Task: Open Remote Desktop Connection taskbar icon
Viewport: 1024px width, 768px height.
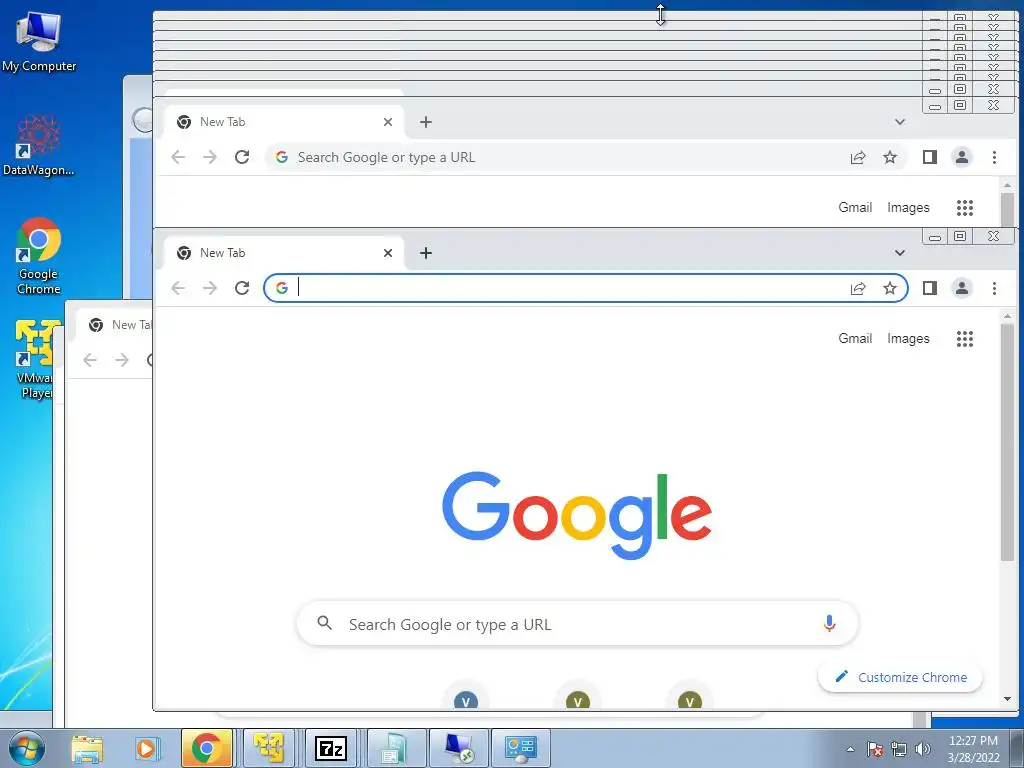Action: [x=458, y=748]
